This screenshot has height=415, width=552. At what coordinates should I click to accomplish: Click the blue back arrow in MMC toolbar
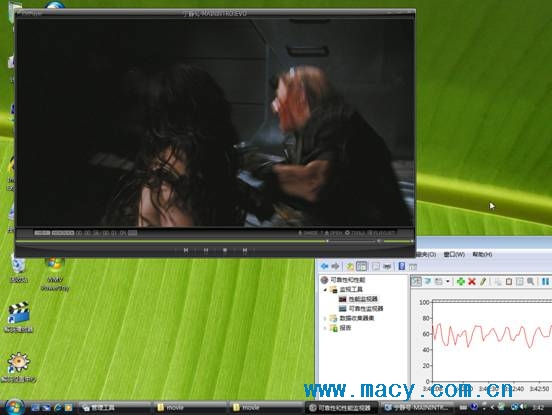tap(324, 266)
